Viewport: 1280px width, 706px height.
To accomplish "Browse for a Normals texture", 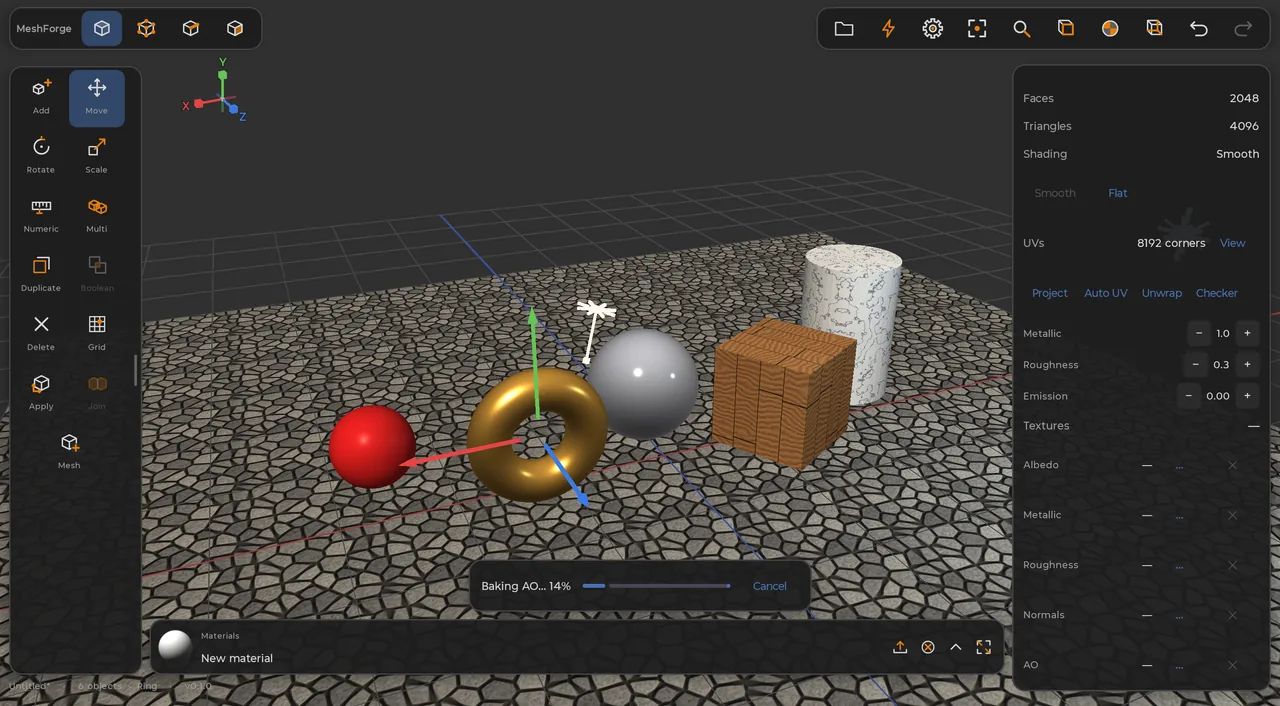I will pyautogui.click(x=1180, y=615).
